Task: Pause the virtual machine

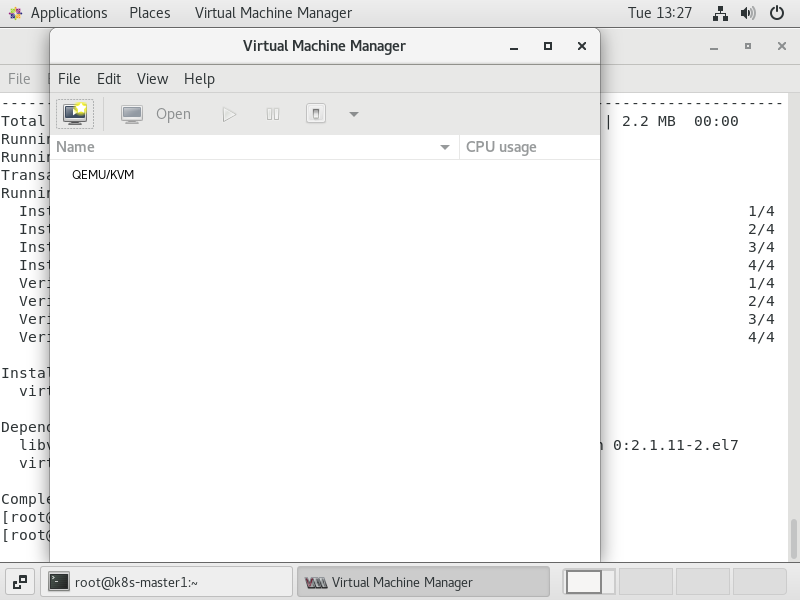Action: [273, 114]
